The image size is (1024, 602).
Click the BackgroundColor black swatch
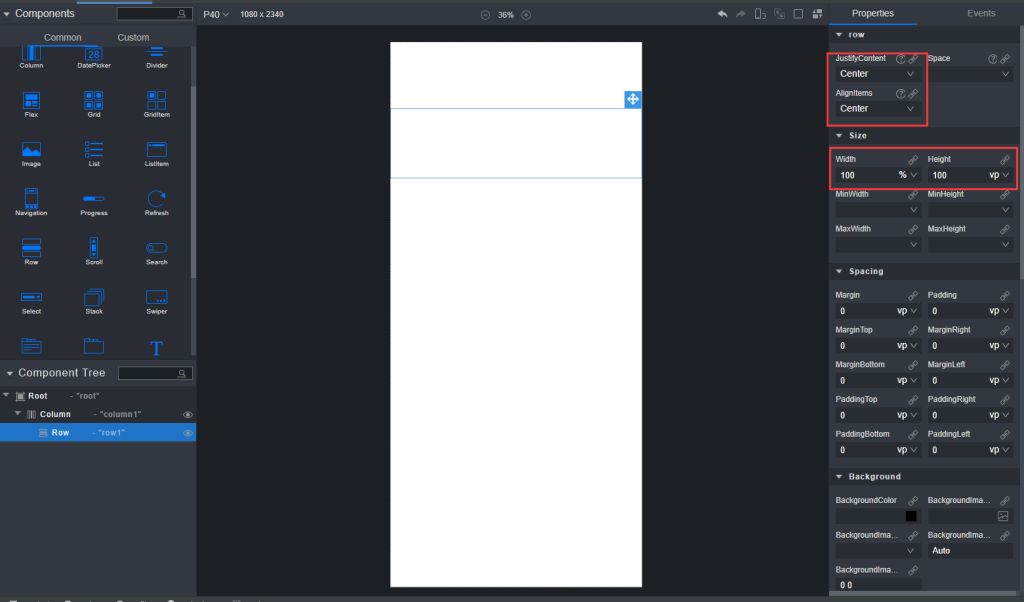(911, 516)
